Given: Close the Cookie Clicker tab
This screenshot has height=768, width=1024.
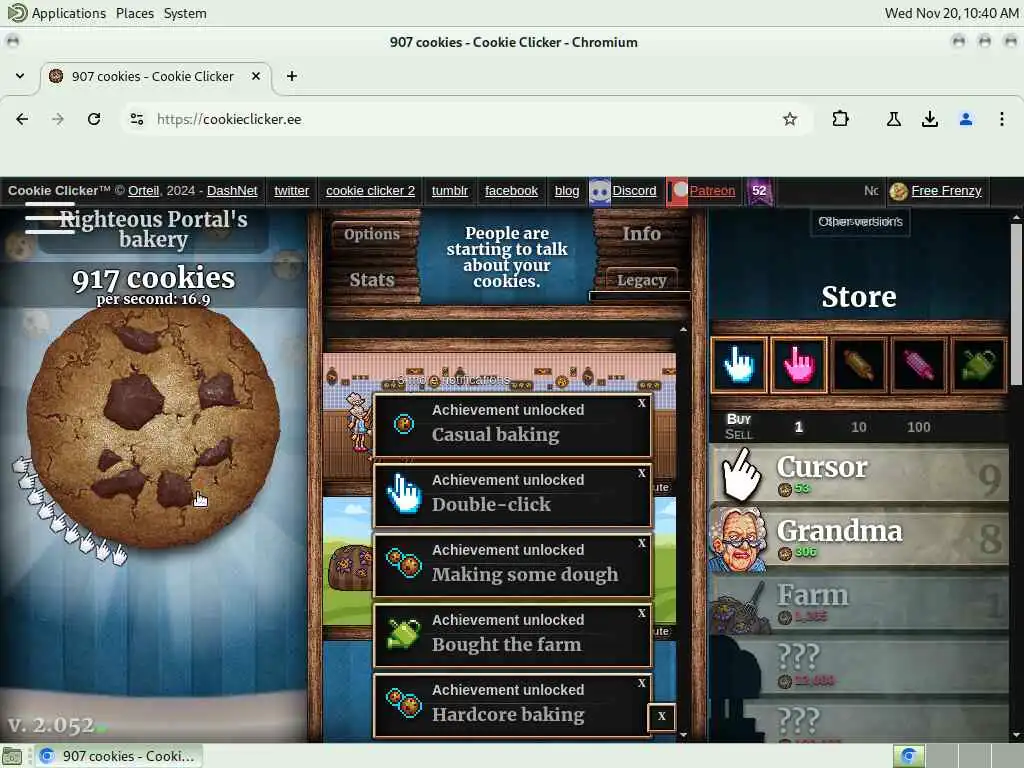Looking at the screenshot, I should (256, 76).
